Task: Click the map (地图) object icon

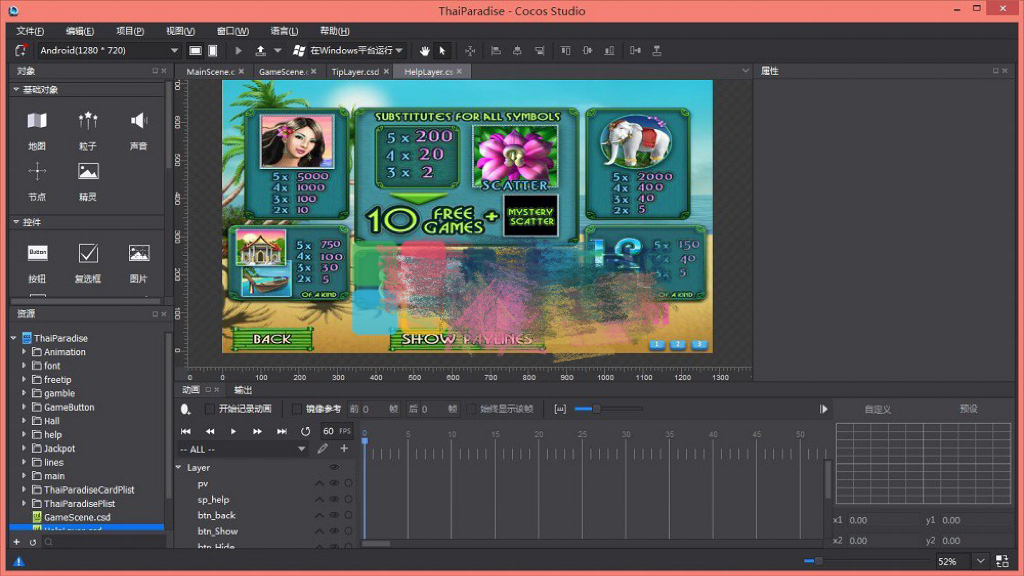Action: (x=37, y=121)
